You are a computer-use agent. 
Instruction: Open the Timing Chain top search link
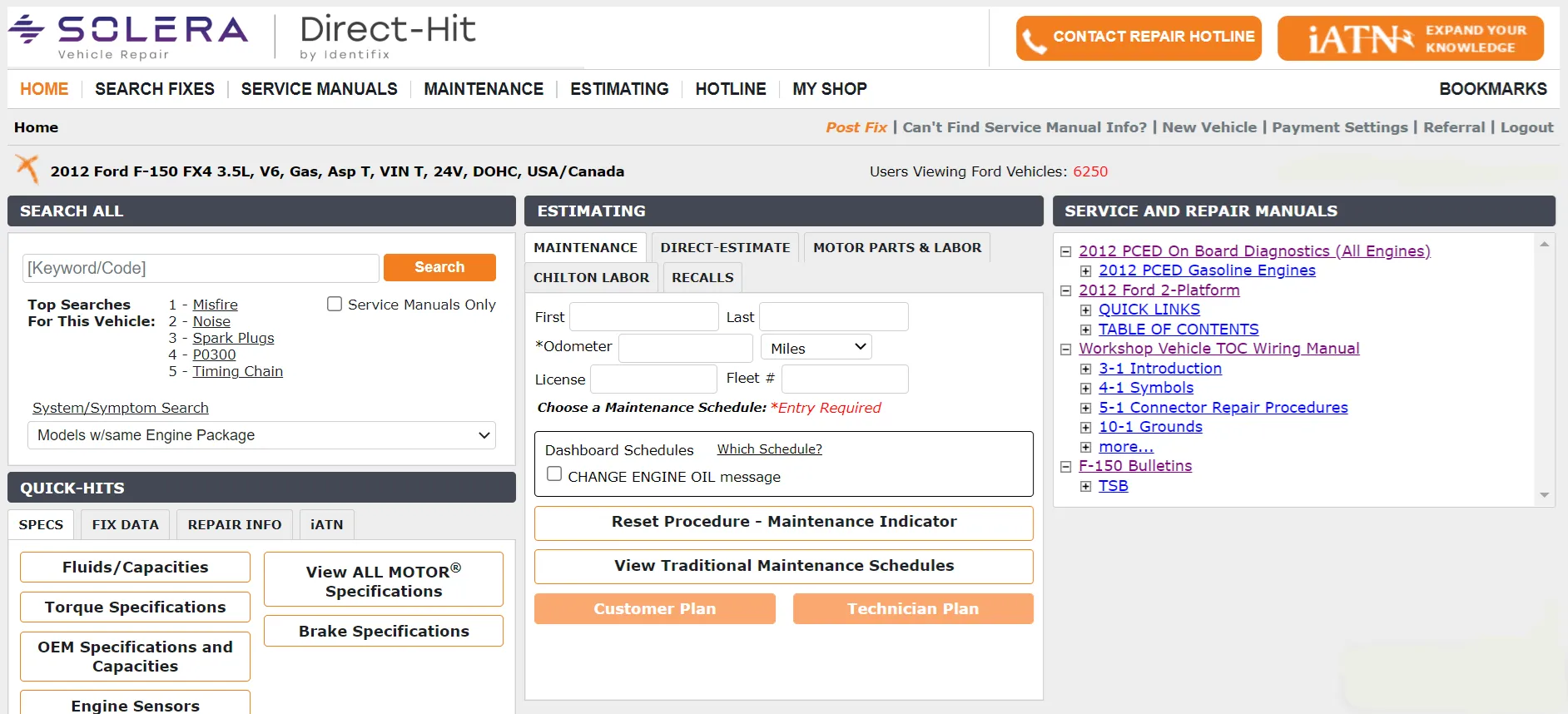(237, 371)
